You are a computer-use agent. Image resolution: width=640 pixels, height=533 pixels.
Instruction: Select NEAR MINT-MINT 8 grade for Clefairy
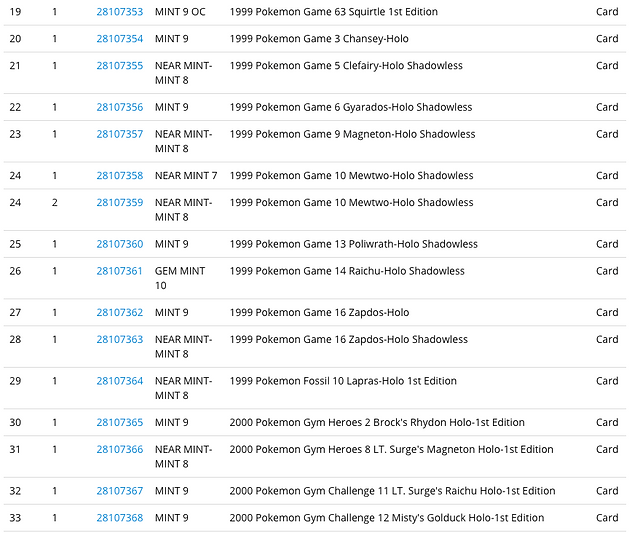point(183,73)
